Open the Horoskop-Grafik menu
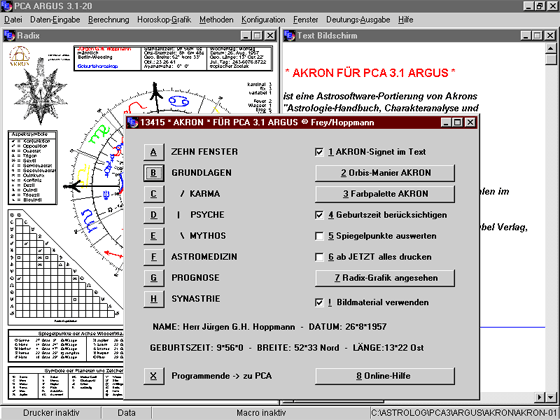560x420 pixels. pos(164,20)
